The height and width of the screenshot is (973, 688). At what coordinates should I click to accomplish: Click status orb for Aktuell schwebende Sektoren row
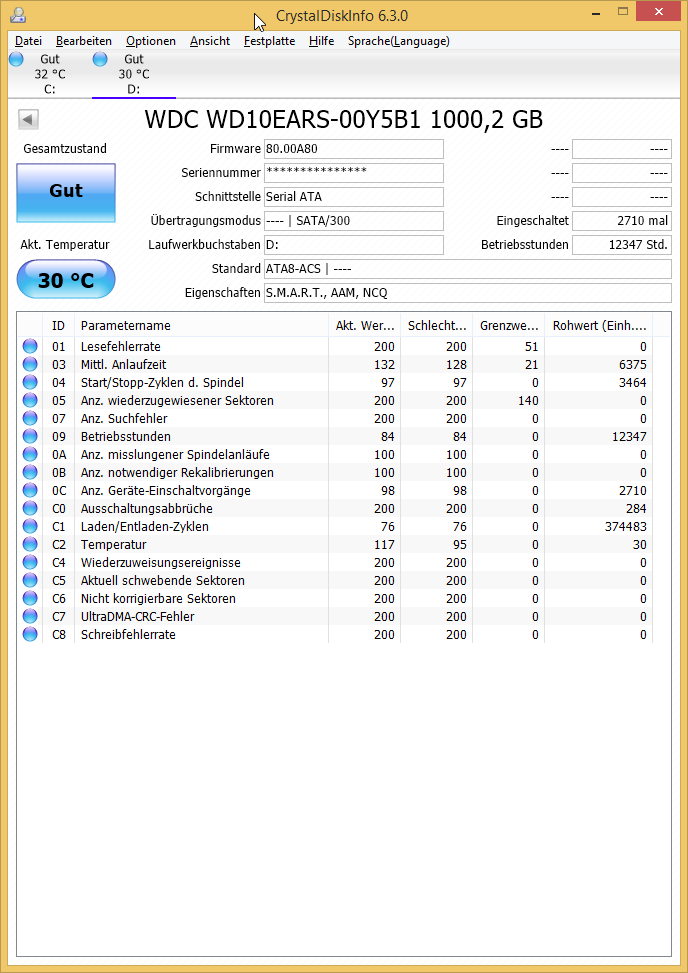pos(30,580)
